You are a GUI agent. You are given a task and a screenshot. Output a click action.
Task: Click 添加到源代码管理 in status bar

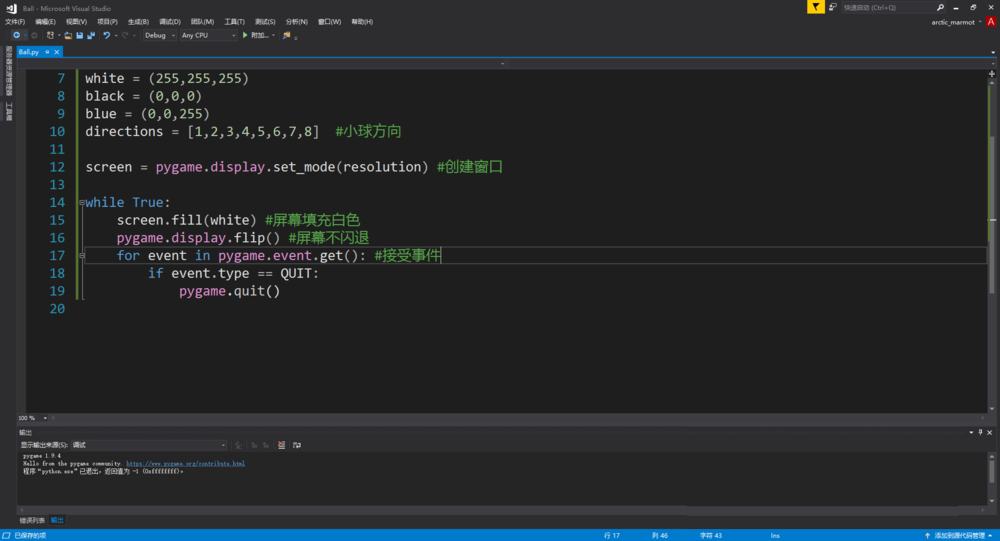point(959,536)
